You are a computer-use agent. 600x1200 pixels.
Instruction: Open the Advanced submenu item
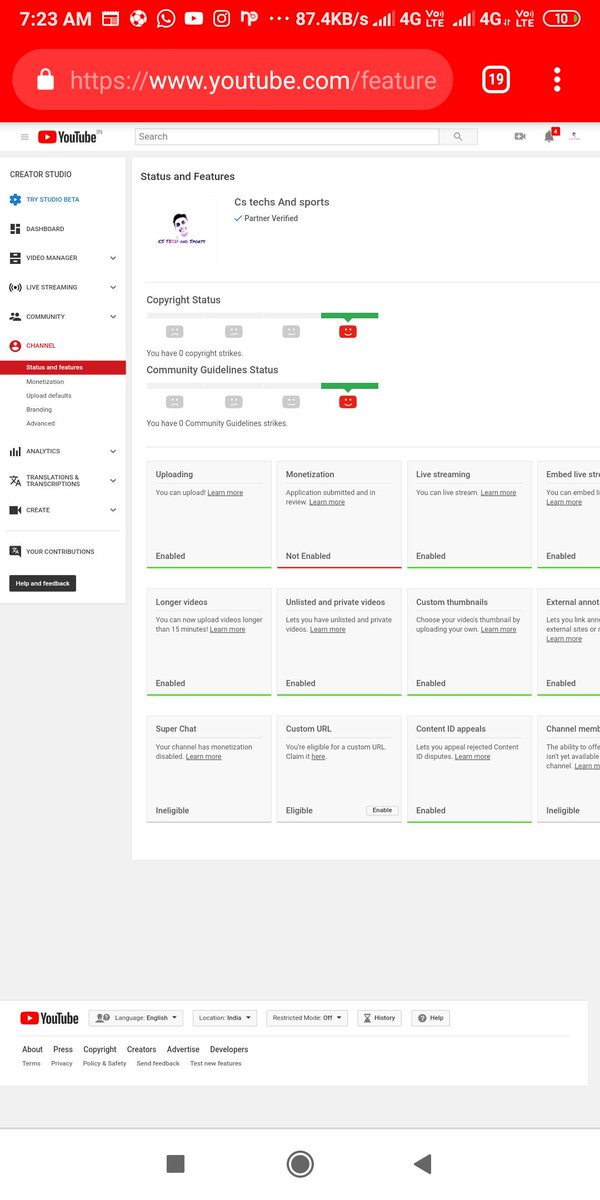tap(41, 424)
